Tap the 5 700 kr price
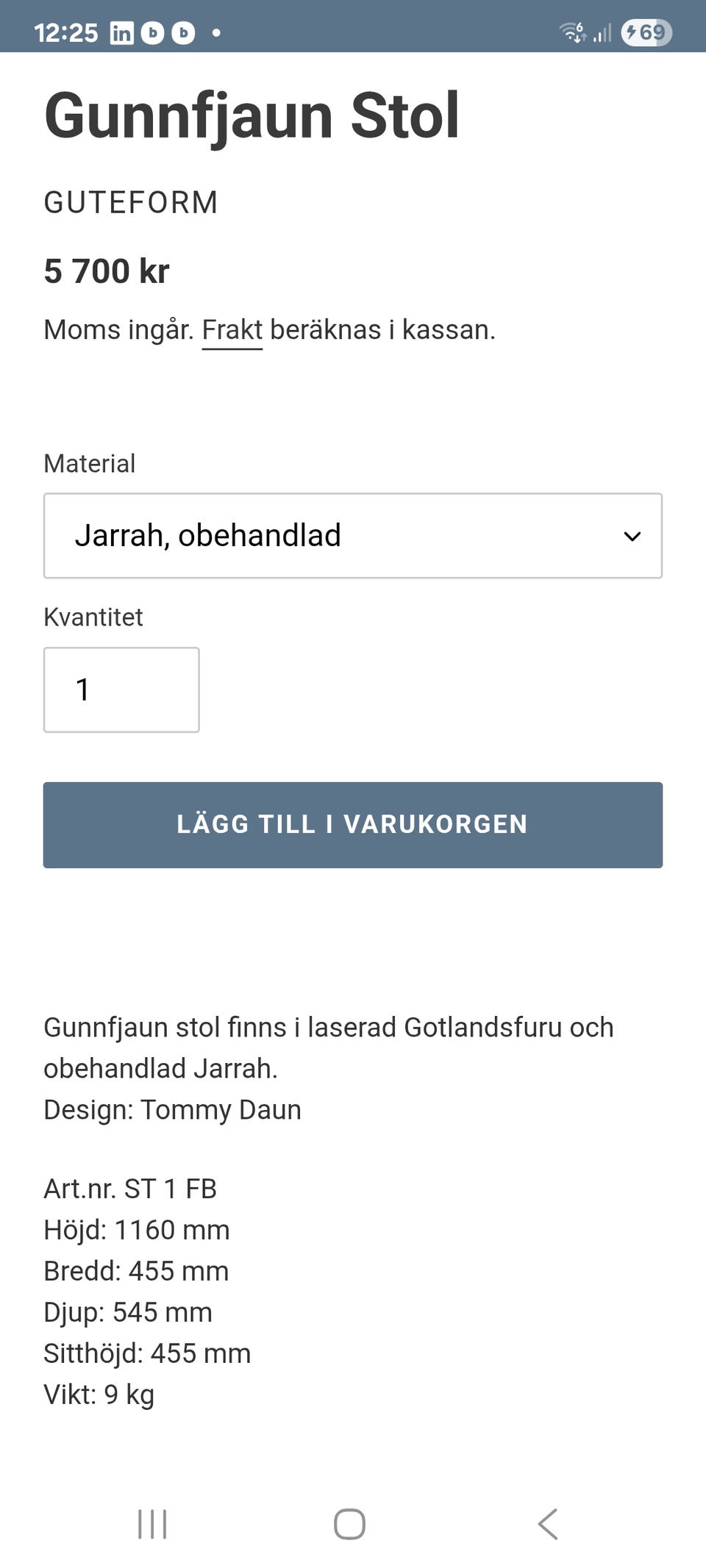 coord(107,271)
